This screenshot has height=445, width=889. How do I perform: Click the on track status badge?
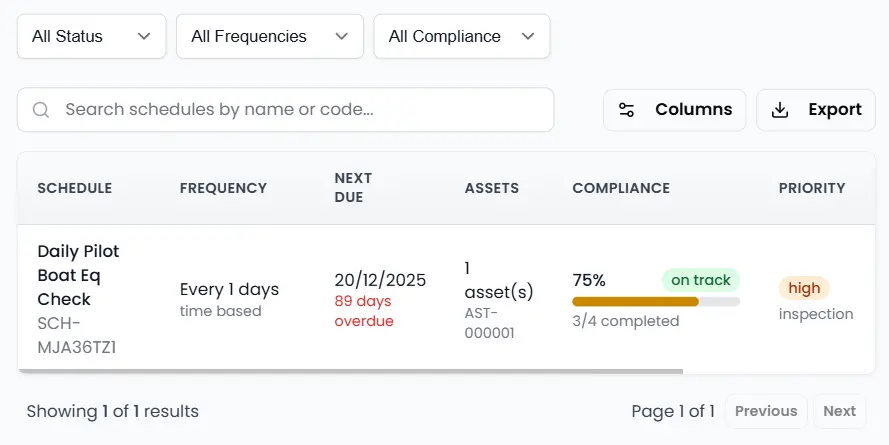click(x=701, y=280)
